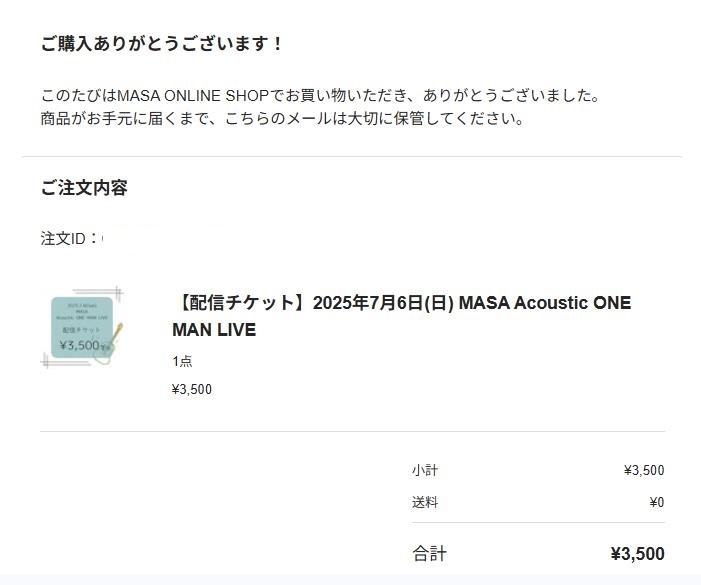Click the ¥3,500 price below quantity

192,390
